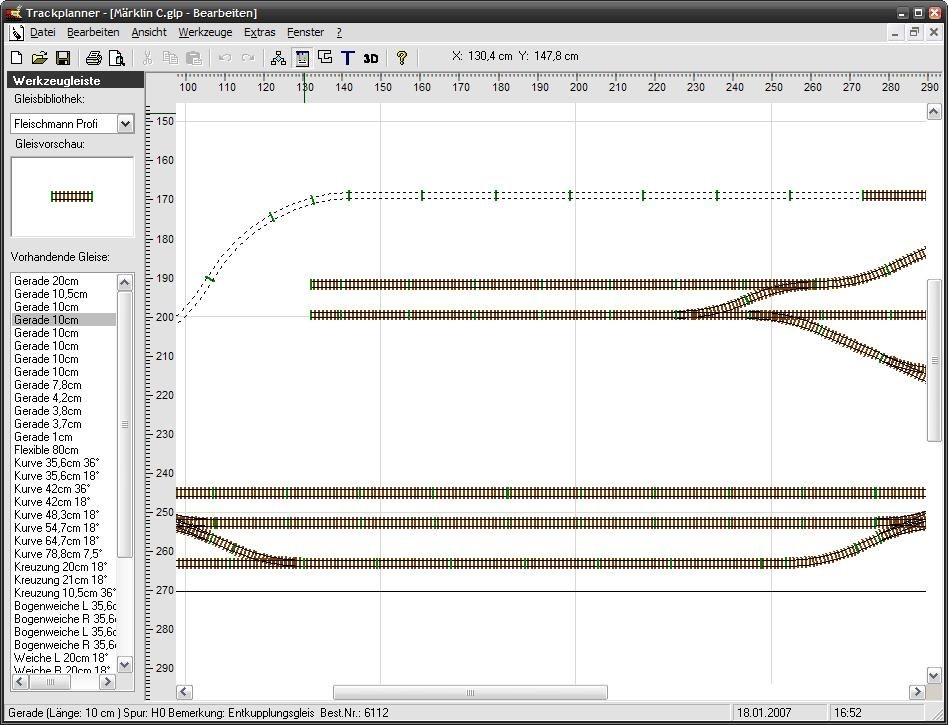Click the canvas horizontal scrollbar thumb
The height and width of the screenshot is (725, 948).
(470, 692)
